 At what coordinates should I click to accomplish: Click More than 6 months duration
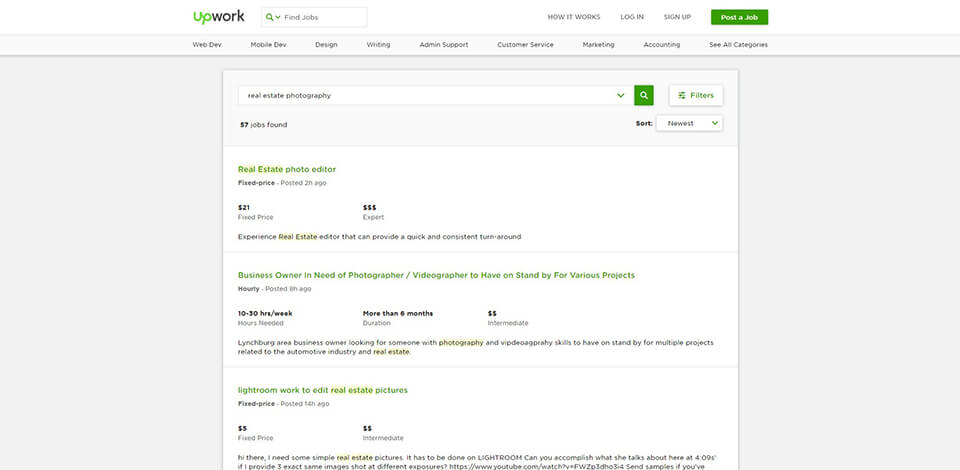pos(398,313)
